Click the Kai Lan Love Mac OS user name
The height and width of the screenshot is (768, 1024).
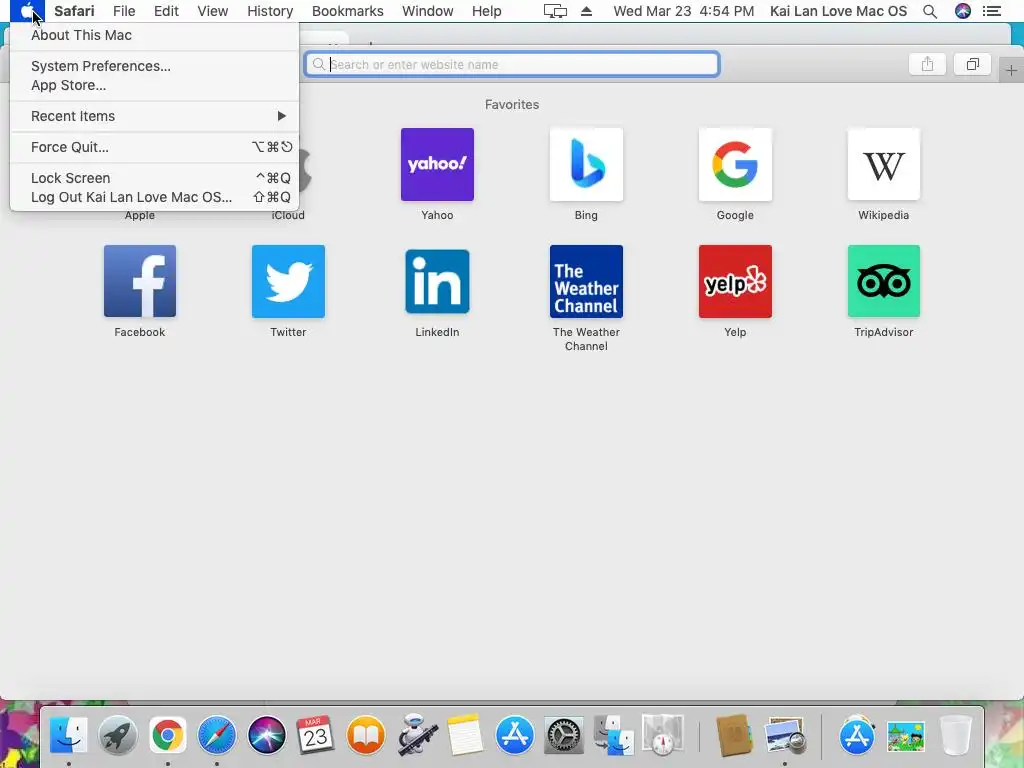[x=839, y=11]
